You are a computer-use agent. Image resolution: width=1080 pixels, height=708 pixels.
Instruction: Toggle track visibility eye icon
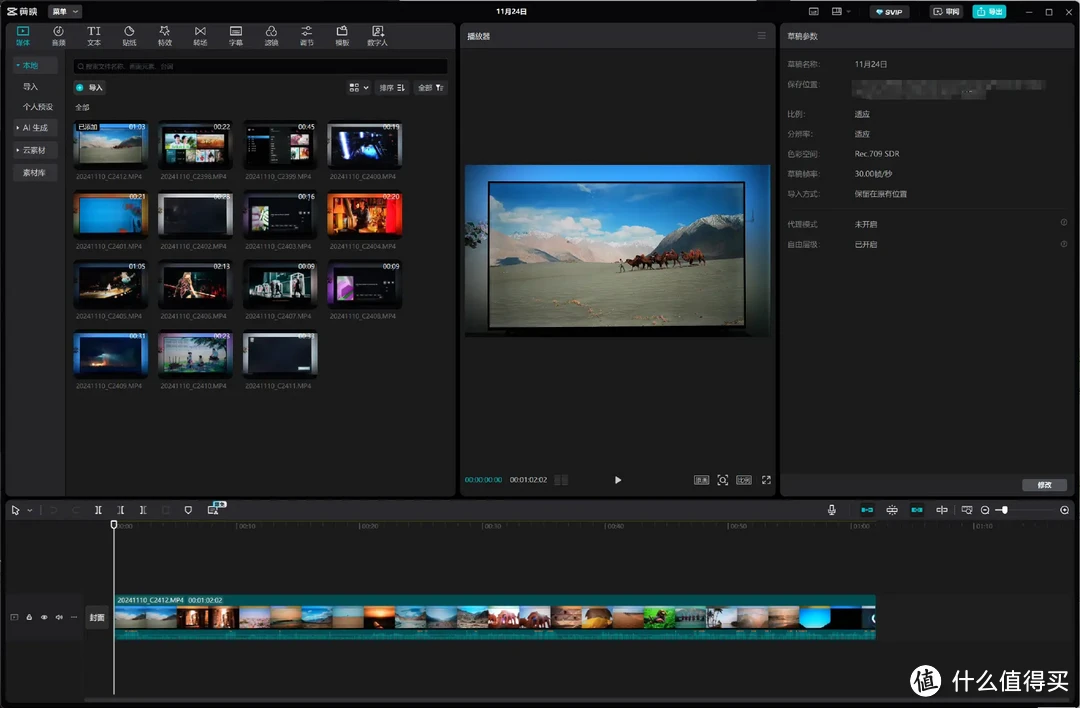[44, 618]
